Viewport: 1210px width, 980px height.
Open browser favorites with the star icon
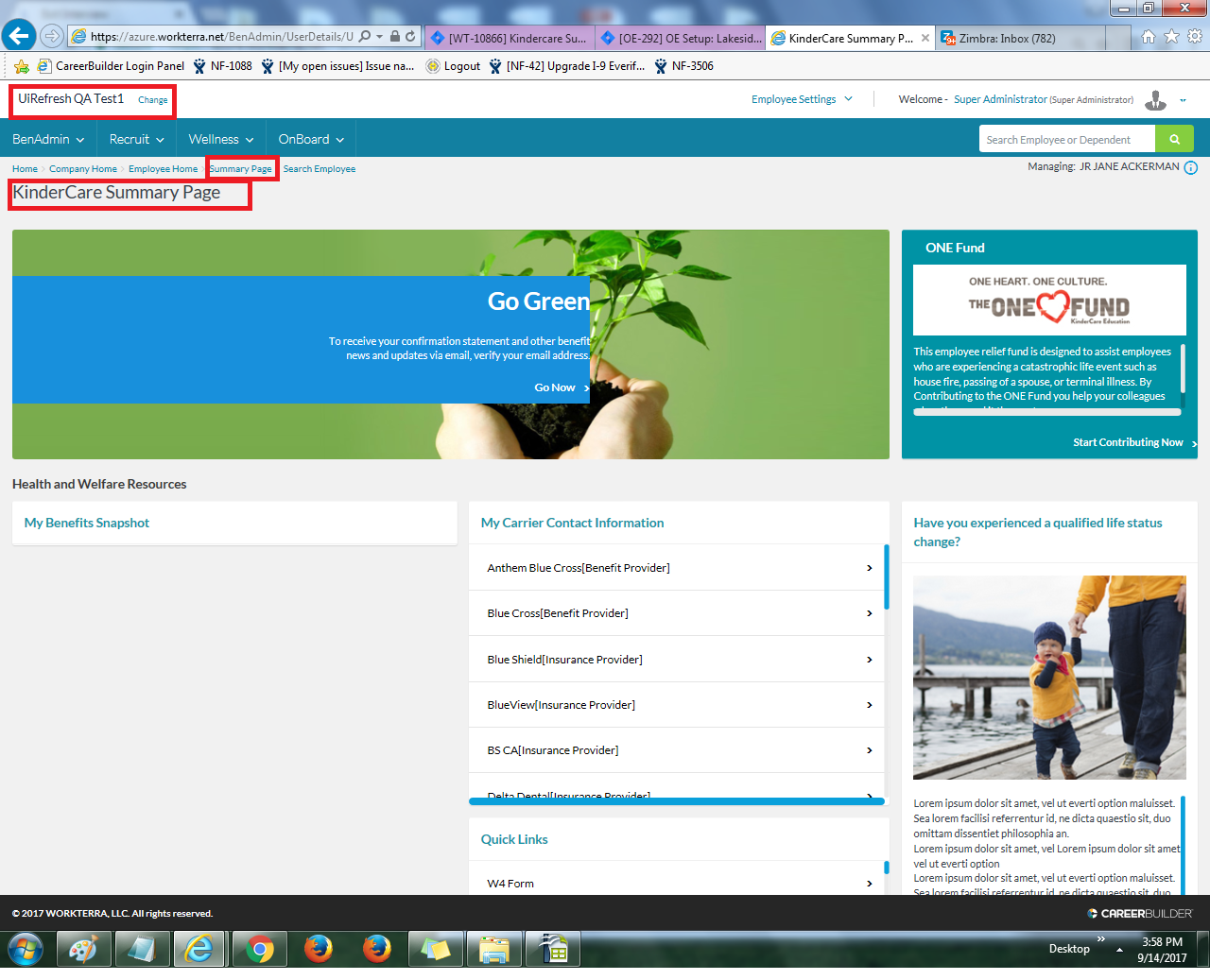1170,35
